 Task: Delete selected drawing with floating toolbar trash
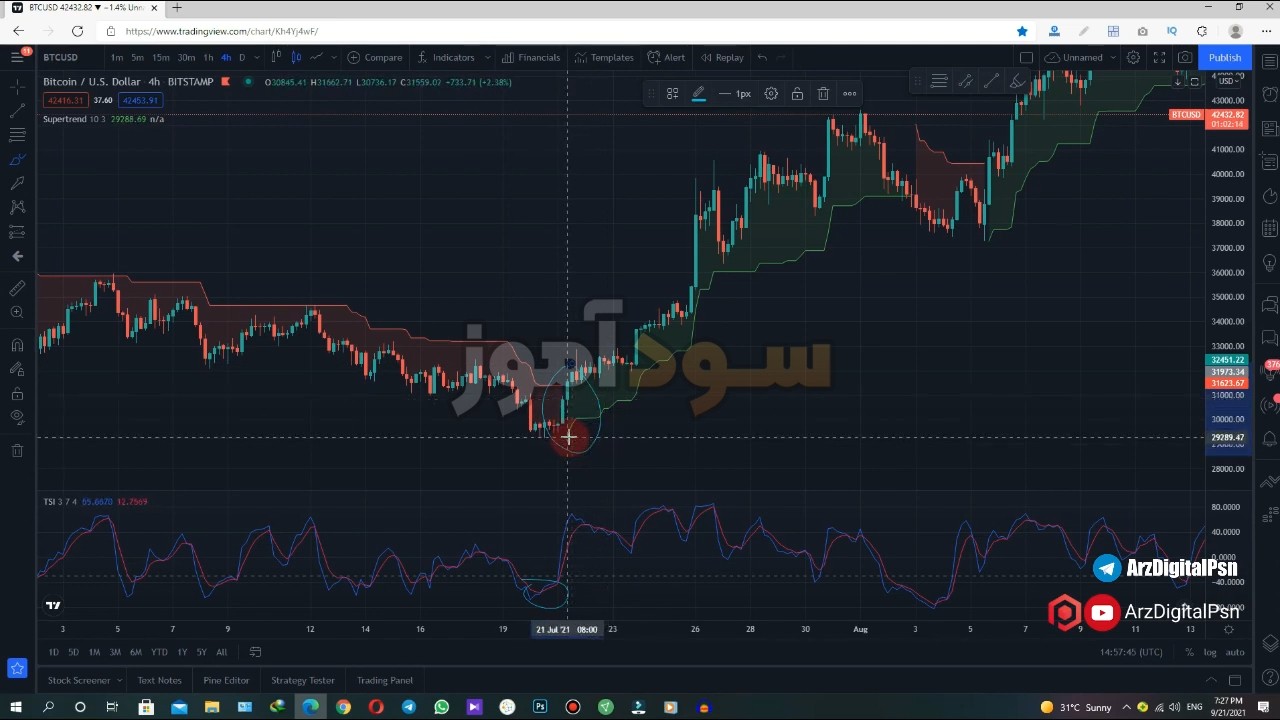click(x=823, y=94)
